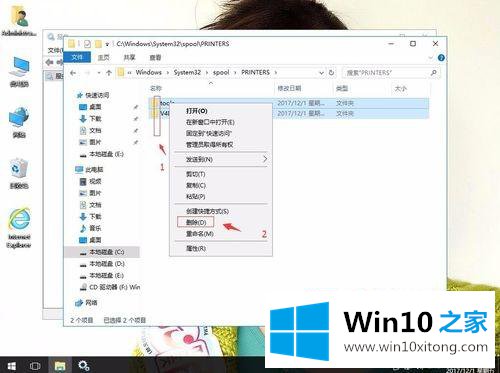Click the Back arrow in Explorer navigation bar
The height and width of the screenshot is (373, 500).
pos(73,73)
